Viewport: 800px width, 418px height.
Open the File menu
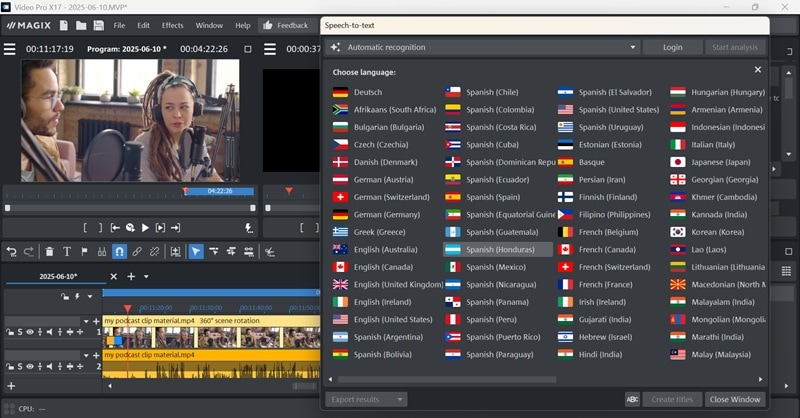tap(119, 26)
